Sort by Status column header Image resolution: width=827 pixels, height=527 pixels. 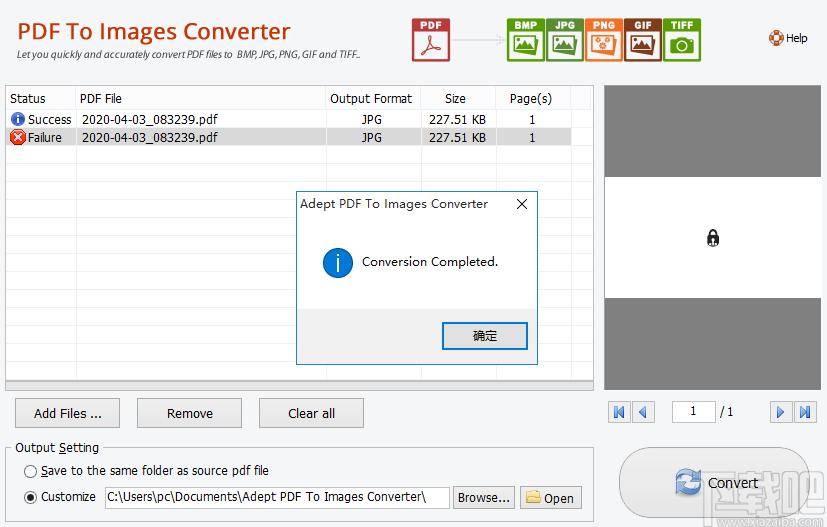41,99
